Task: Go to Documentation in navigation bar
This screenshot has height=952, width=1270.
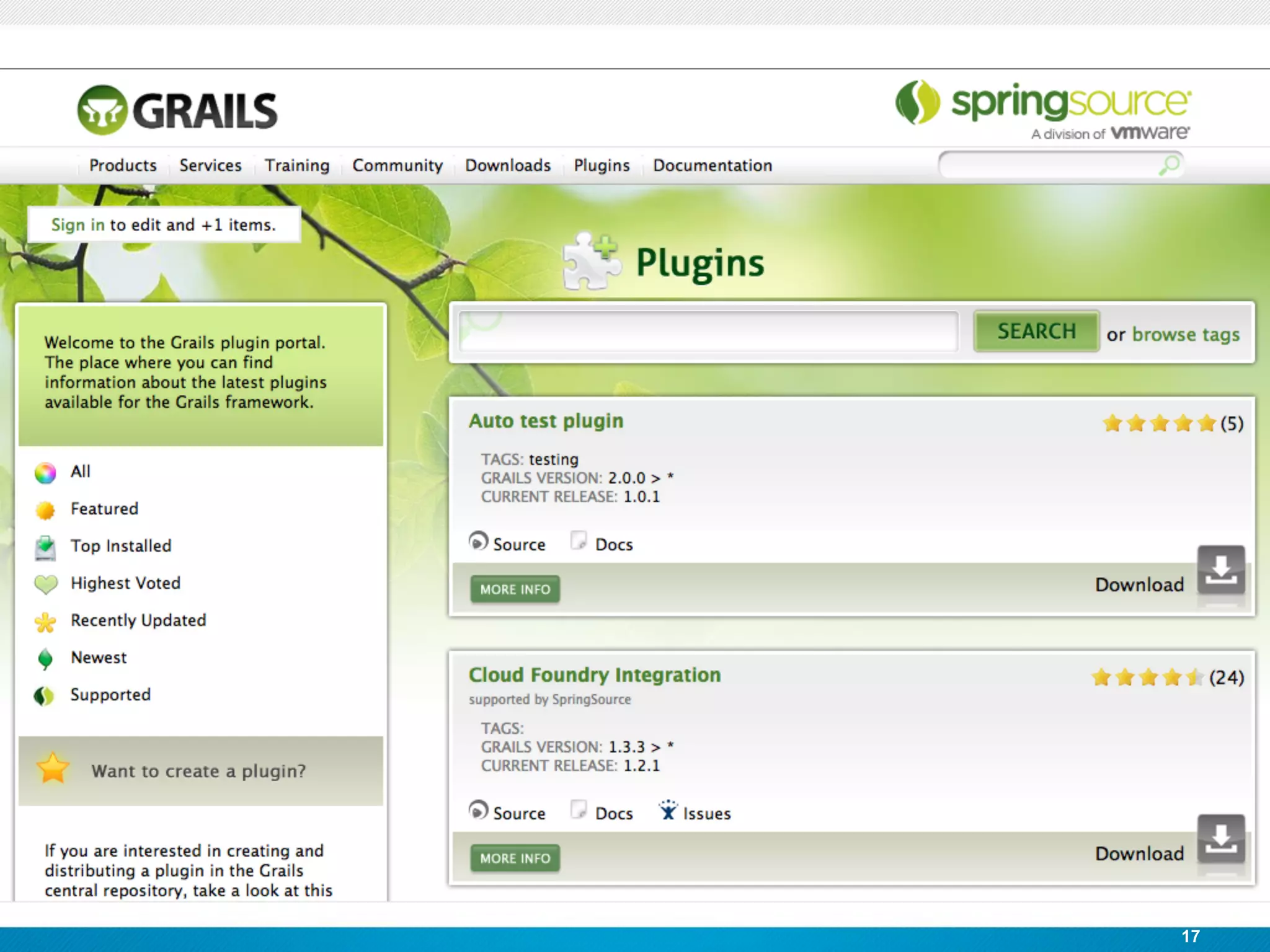Action: [x=712, y=165]
